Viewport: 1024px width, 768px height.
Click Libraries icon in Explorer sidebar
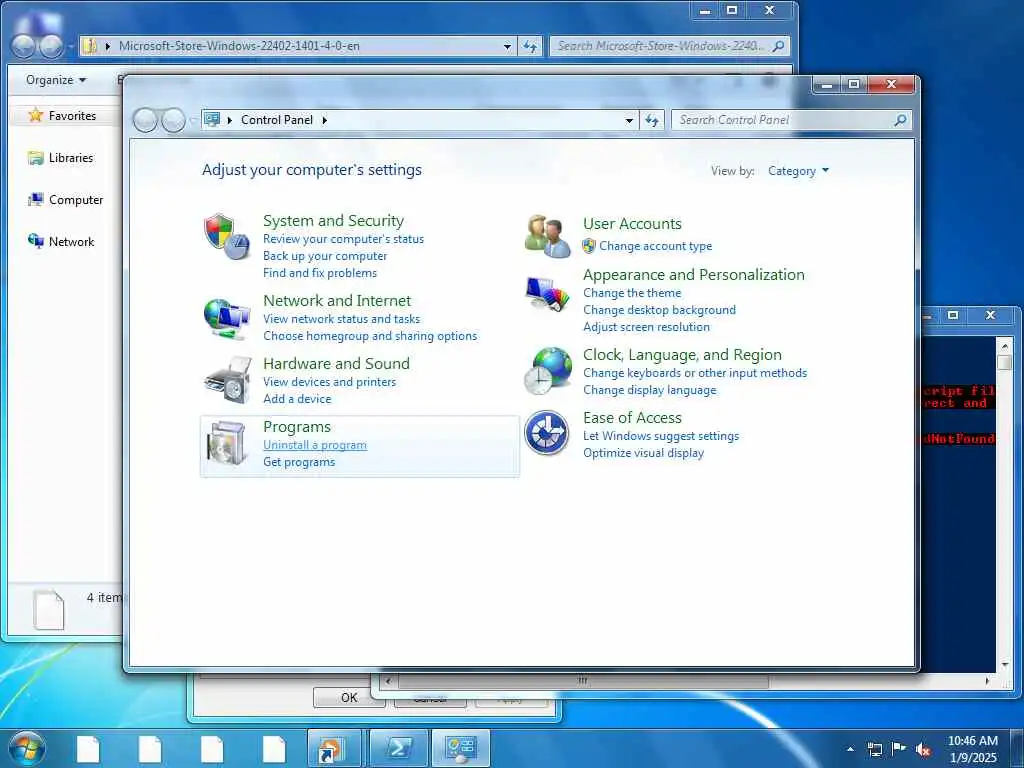(x=36, y=157)
